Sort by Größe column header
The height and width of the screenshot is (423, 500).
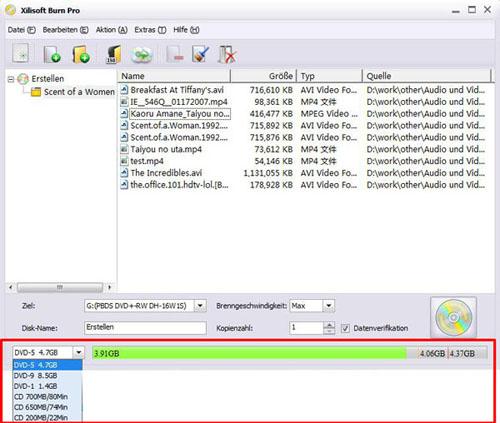pyautogui.click(x=263, y=76)
